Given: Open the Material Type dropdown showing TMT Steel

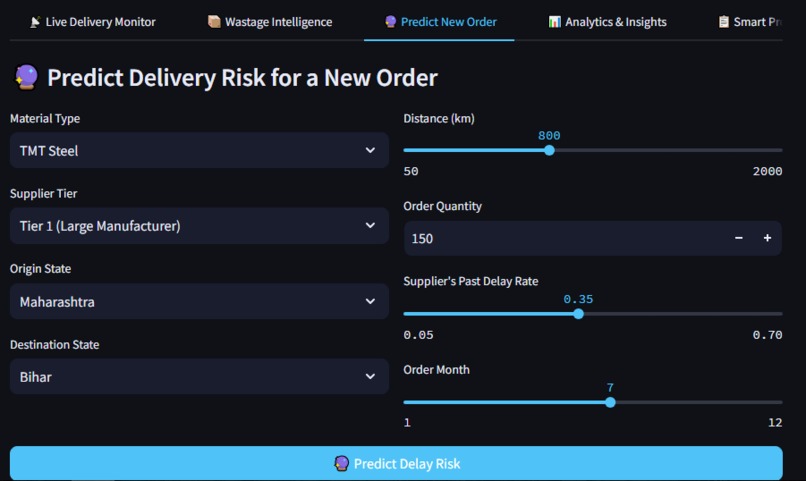Looking at the screenshot, I should tap(199, 150).
